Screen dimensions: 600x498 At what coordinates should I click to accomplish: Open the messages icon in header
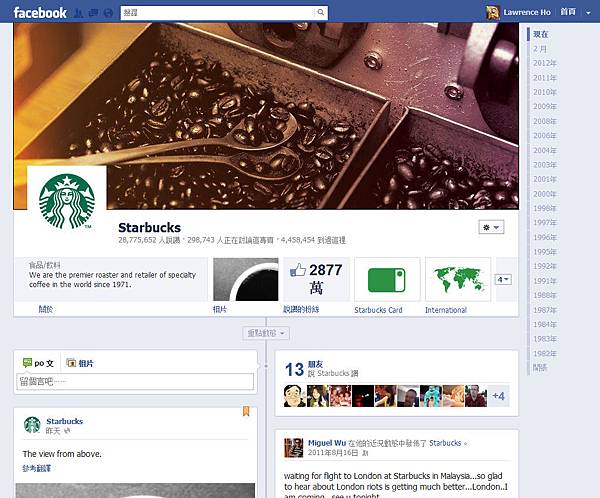[93, 13]
